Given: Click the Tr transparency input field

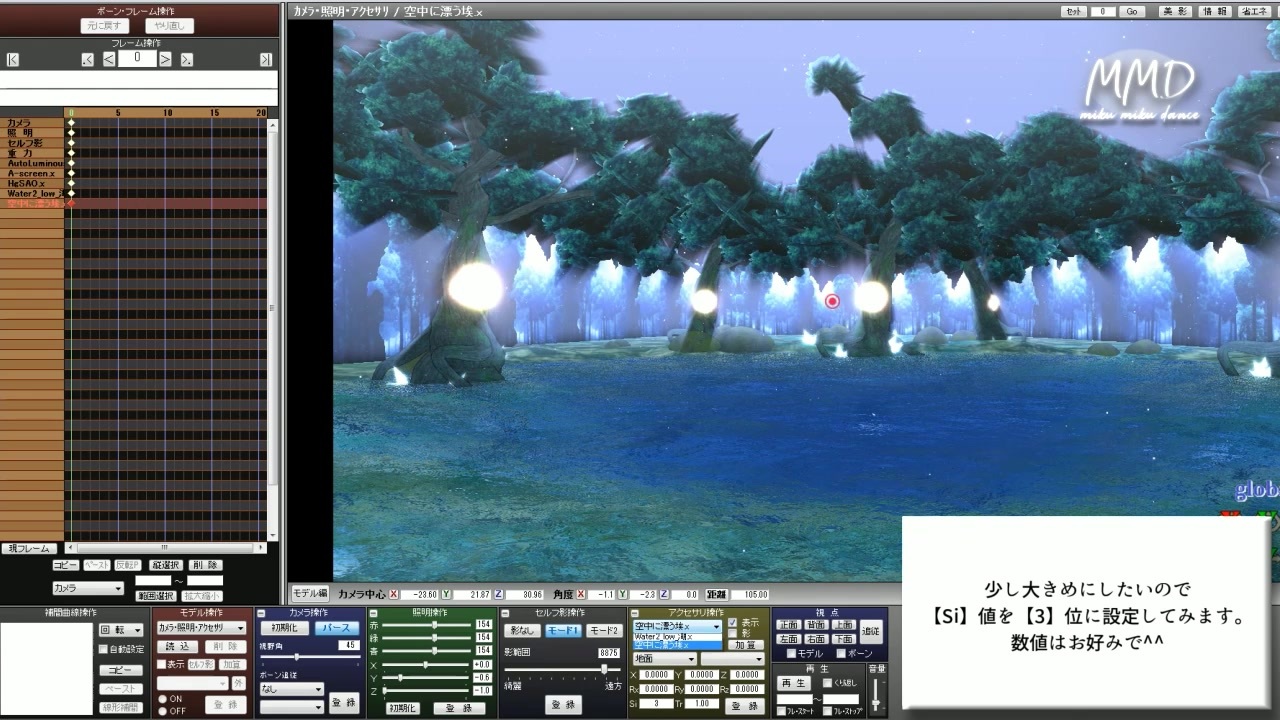Looking at the screenshot, I should pyautogui.click(x=702, y=704).
